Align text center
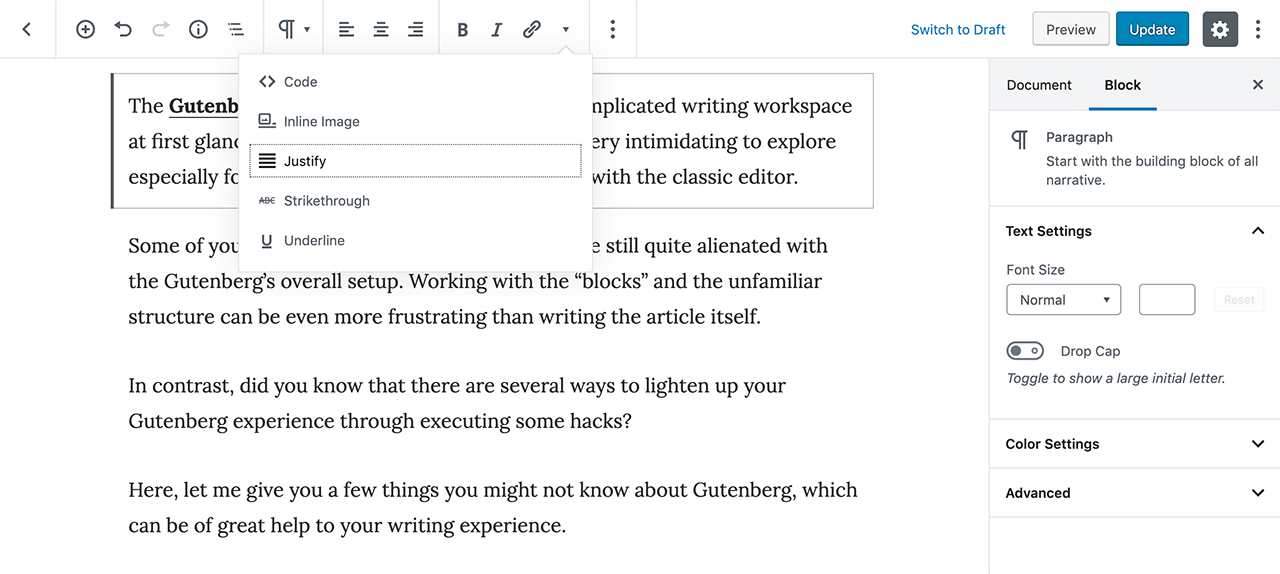The width and height of the screenshot is (1280, 574). coord(381,30)
